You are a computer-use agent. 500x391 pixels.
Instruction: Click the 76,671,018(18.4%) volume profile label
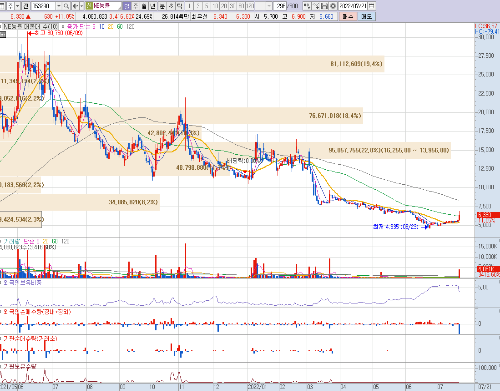tap(335, 116)
